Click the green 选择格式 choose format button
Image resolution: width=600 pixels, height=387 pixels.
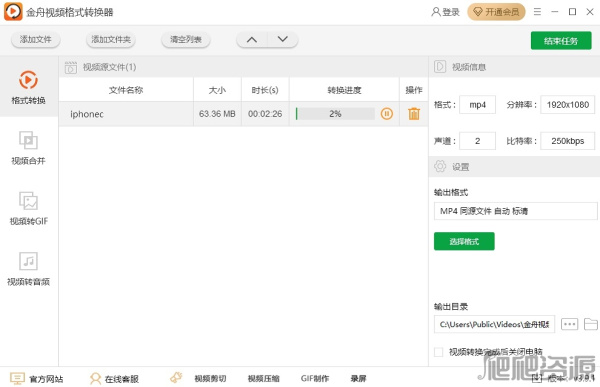click(464, 241)
